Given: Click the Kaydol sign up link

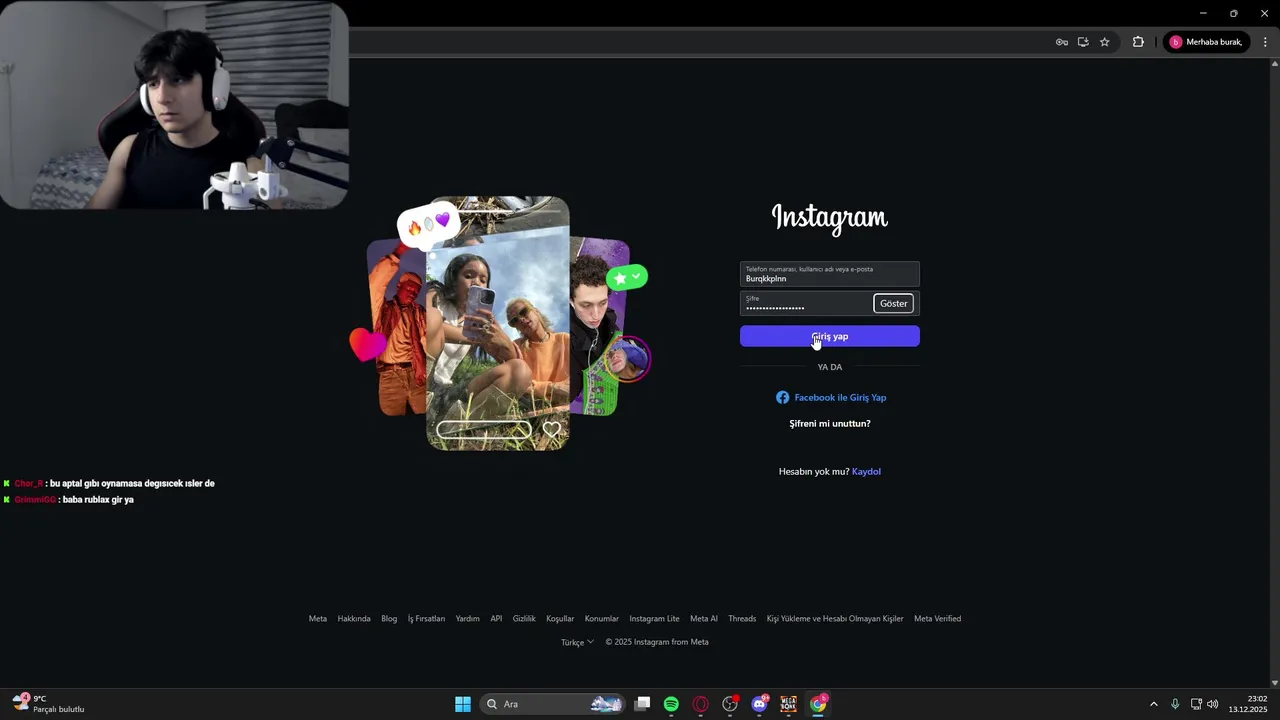Looking at the screenshot, I should pos(866,471).
